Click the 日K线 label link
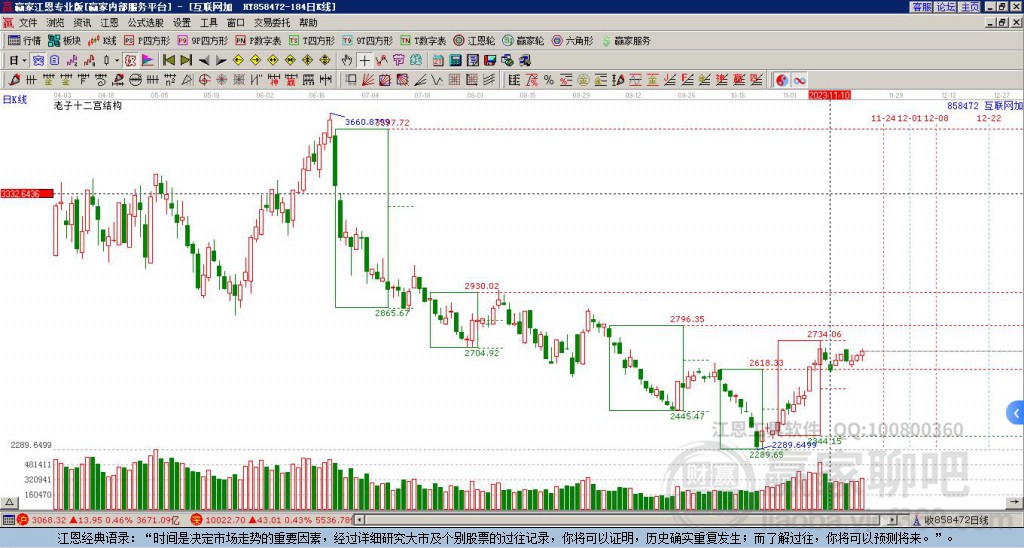The image size is (1024, 548). [x=14, y=100]
